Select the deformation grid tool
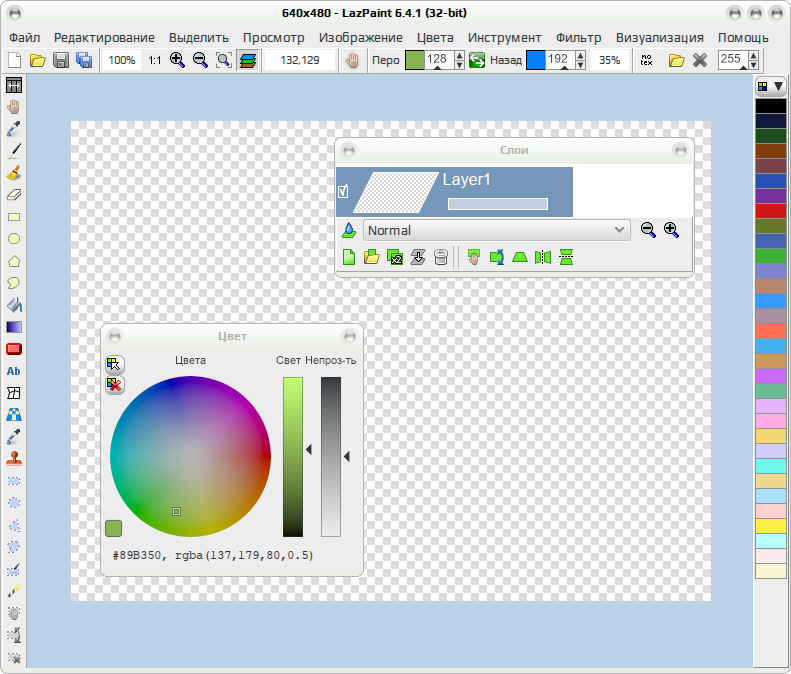The height and width of the screenshot is (674, 791). tap(14, 392)
